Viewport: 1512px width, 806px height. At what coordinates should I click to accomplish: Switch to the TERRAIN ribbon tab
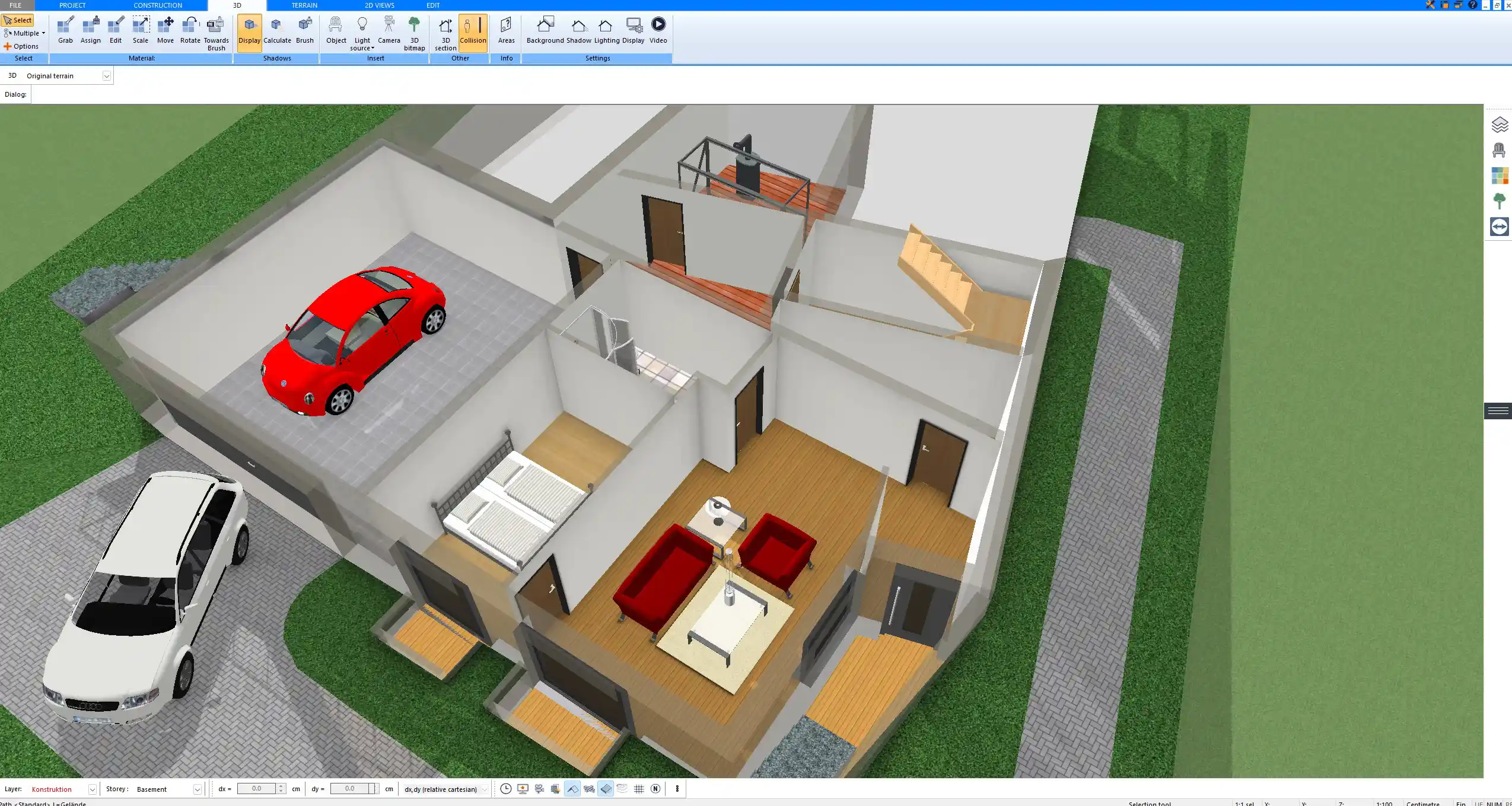click(x=304, y=5)
